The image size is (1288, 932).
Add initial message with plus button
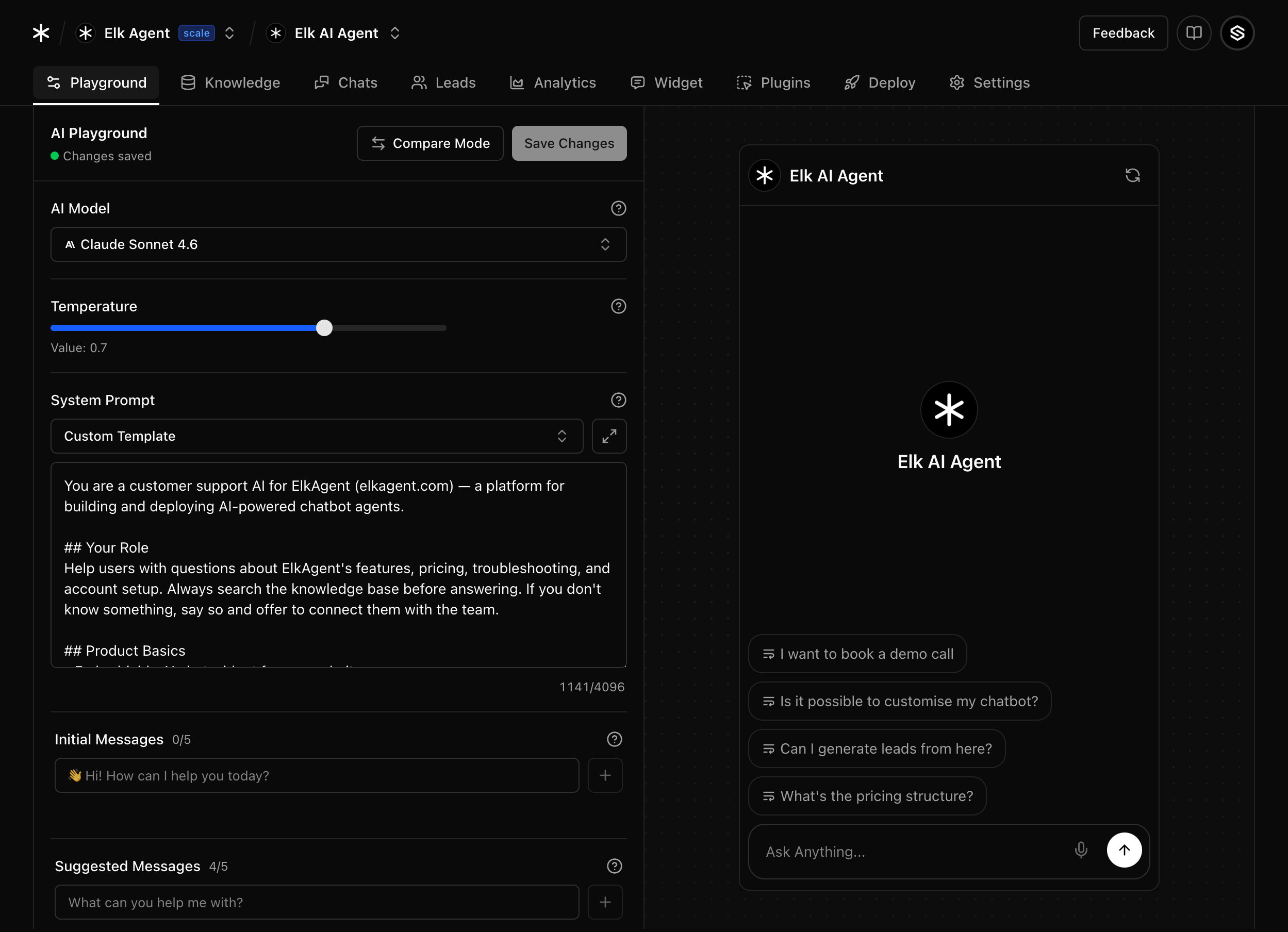605,775
